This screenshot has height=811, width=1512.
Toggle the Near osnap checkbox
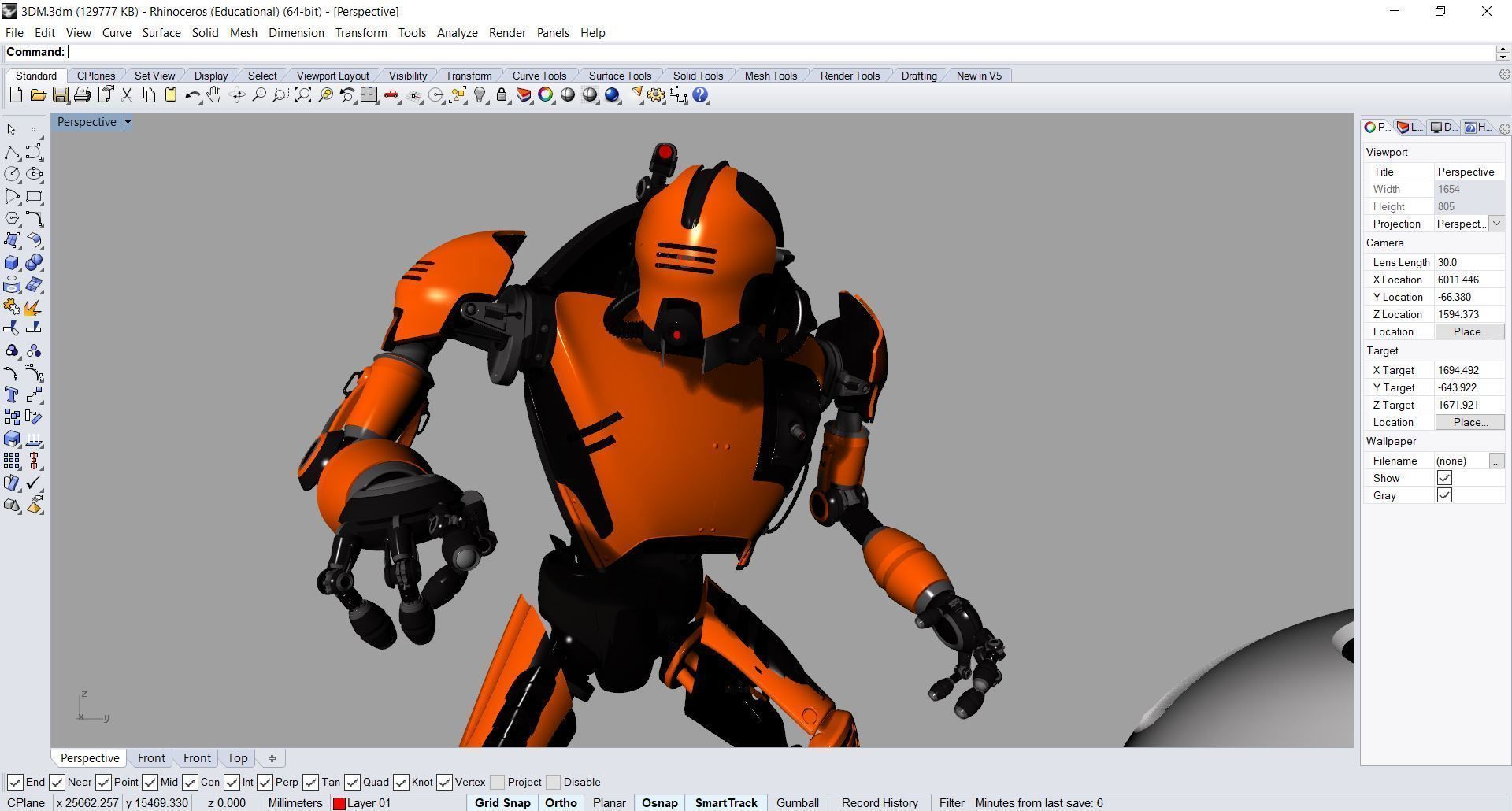57,782
